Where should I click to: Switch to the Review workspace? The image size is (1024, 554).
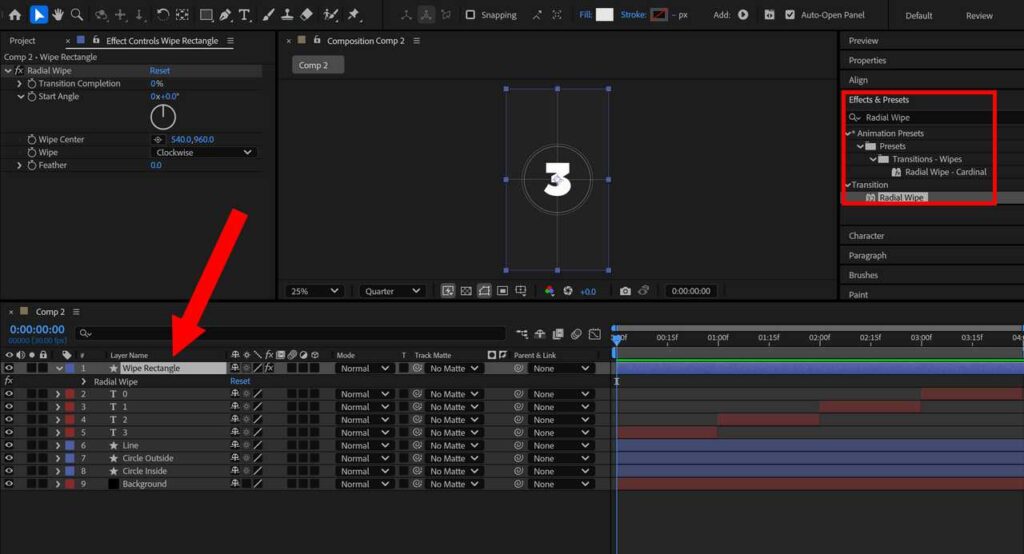[979, 15]
